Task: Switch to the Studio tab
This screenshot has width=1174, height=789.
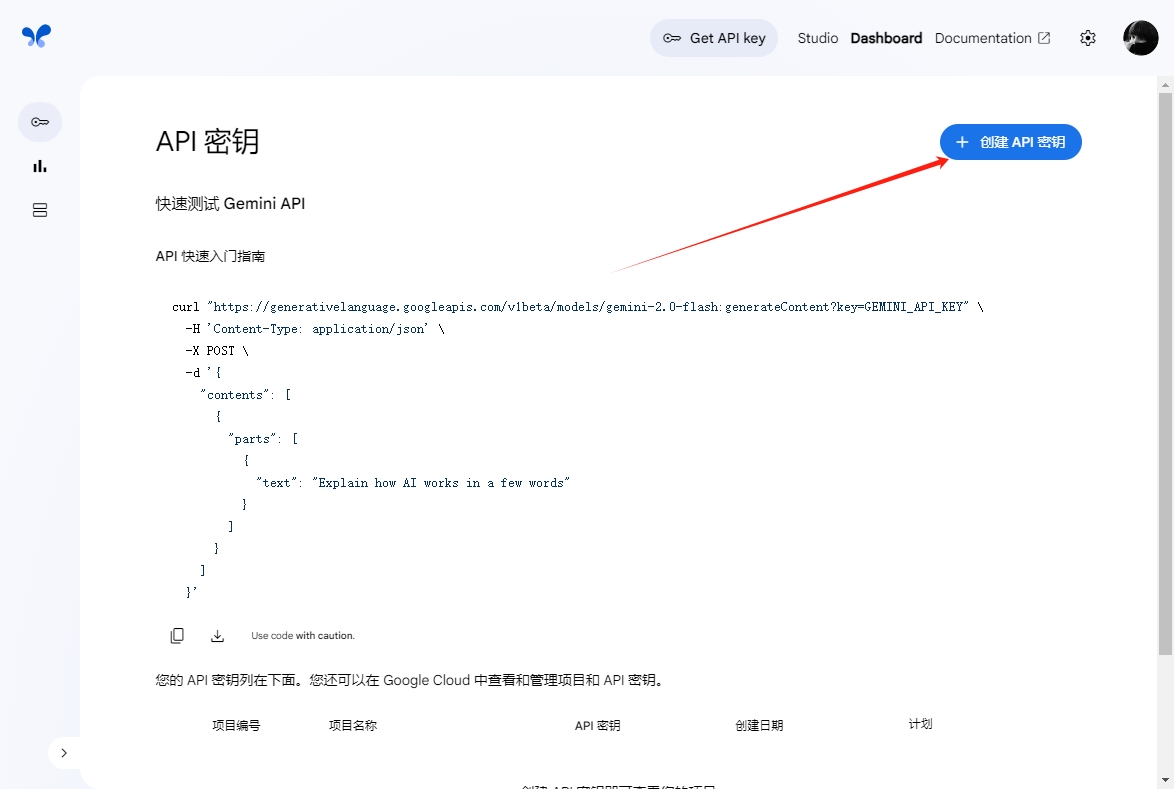Action: point(818,38)
